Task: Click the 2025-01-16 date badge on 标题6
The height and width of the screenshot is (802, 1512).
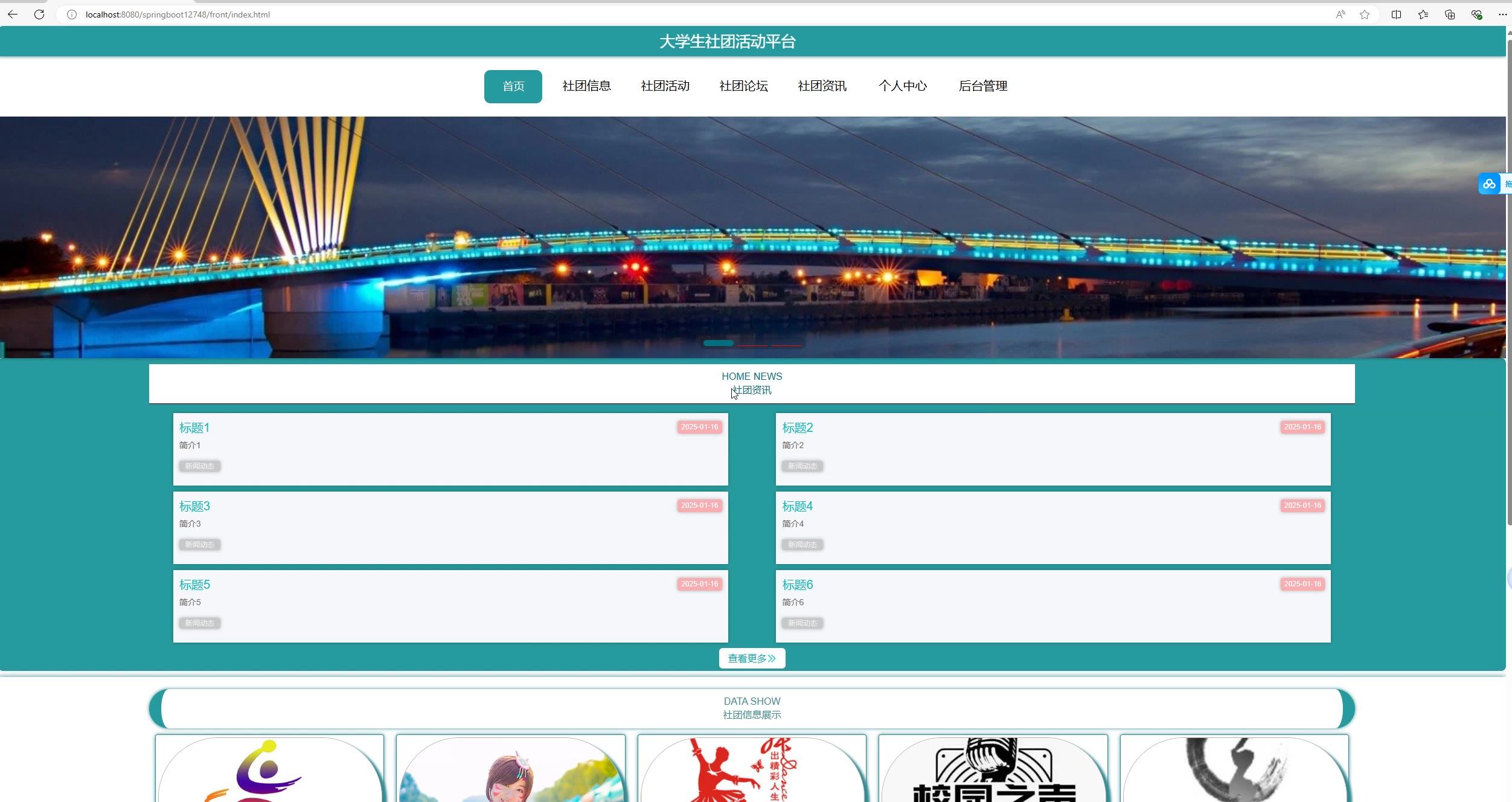Action: pos(1302,584)
